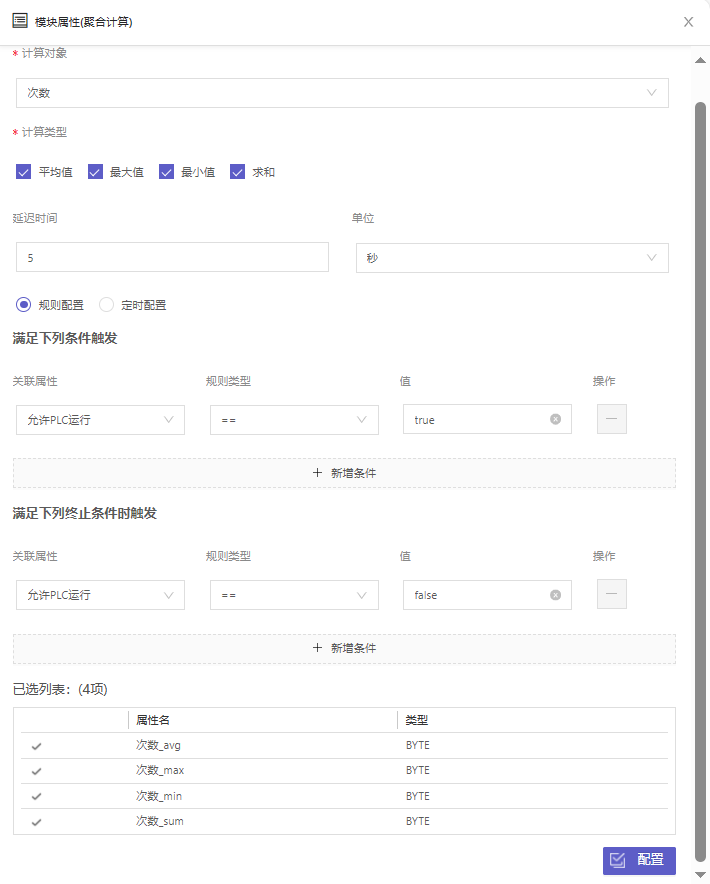Clear the 'false' value field icon
The height and width of the screenshot is (884, 710).
tap(555, 595)
